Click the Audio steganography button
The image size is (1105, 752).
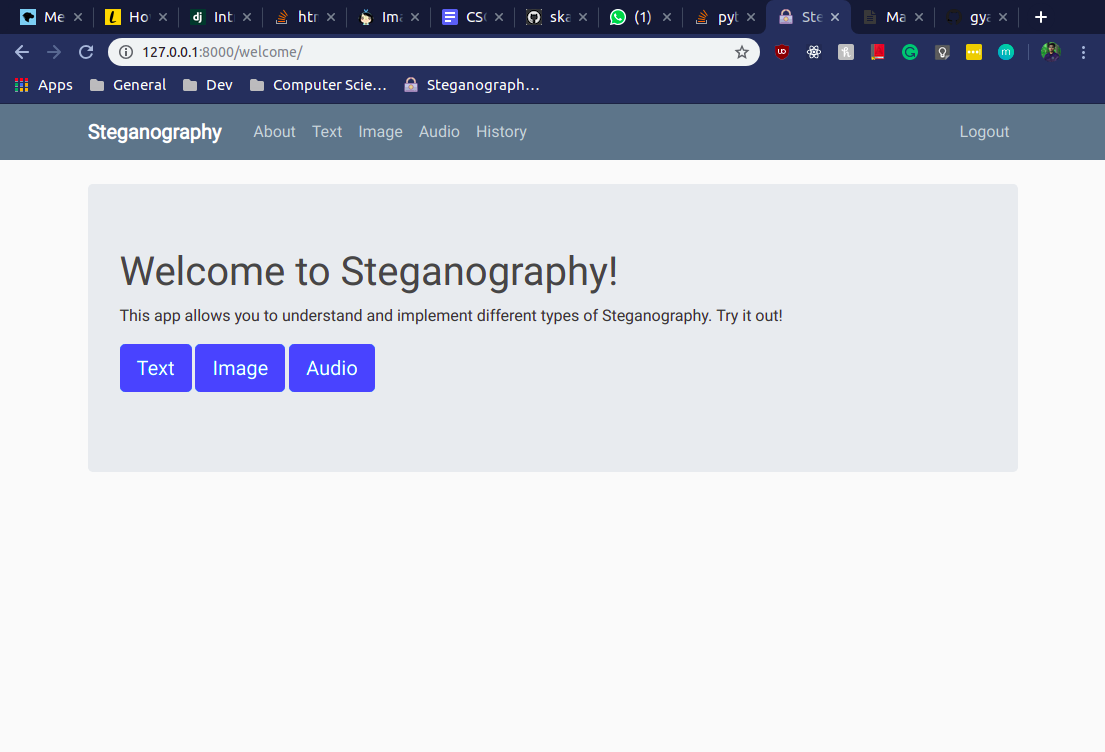331,367
